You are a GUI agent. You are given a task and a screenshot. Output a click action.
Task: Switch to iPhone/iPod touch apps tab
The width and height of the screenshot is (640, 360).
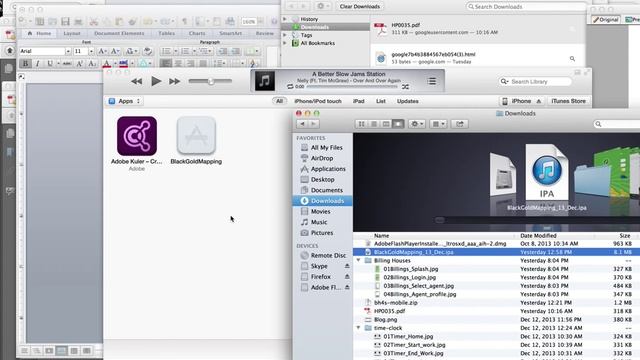click(x=318, y=101)
